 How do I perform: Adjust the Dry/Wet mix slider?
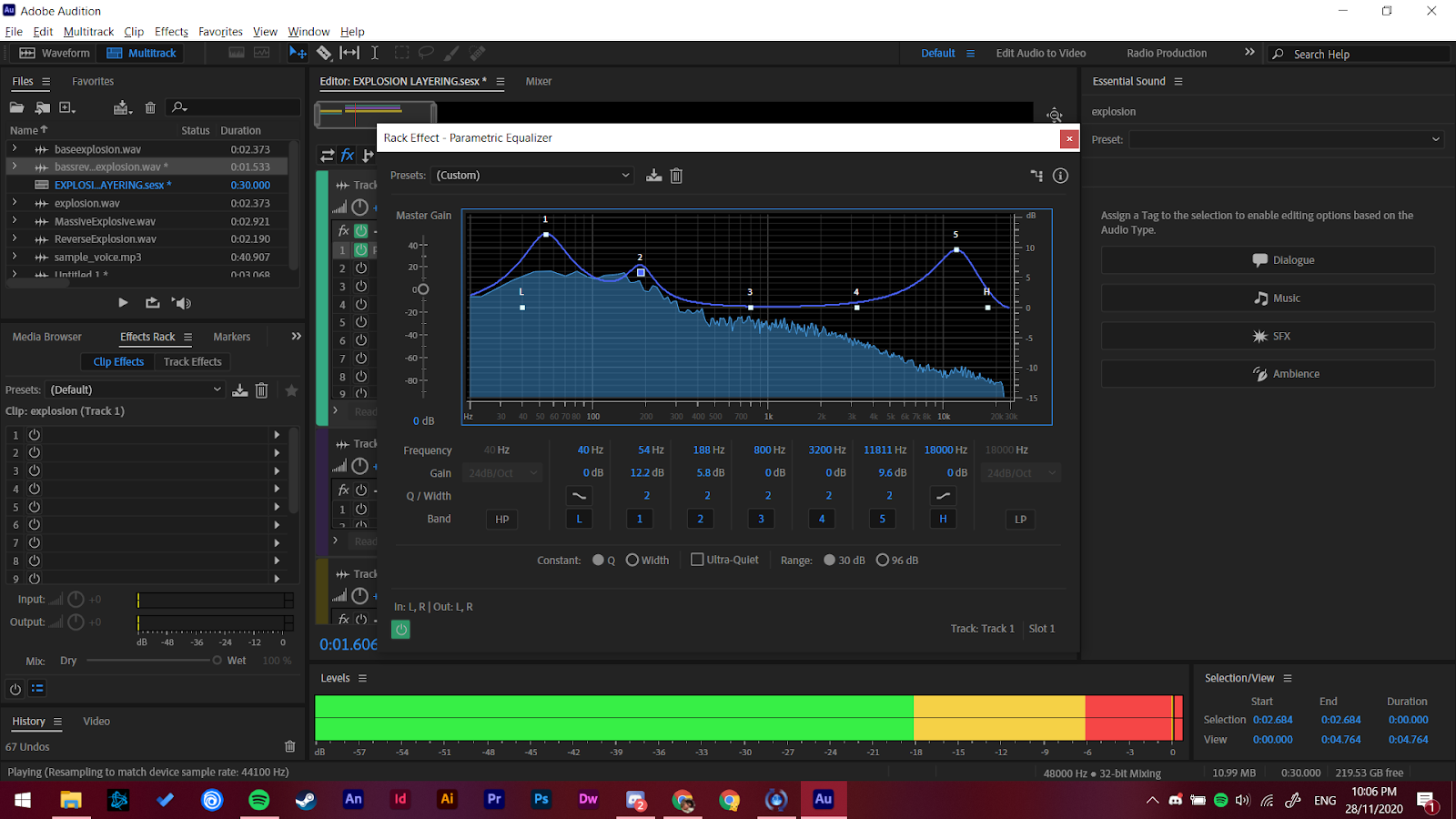click(x=217, y=661)
